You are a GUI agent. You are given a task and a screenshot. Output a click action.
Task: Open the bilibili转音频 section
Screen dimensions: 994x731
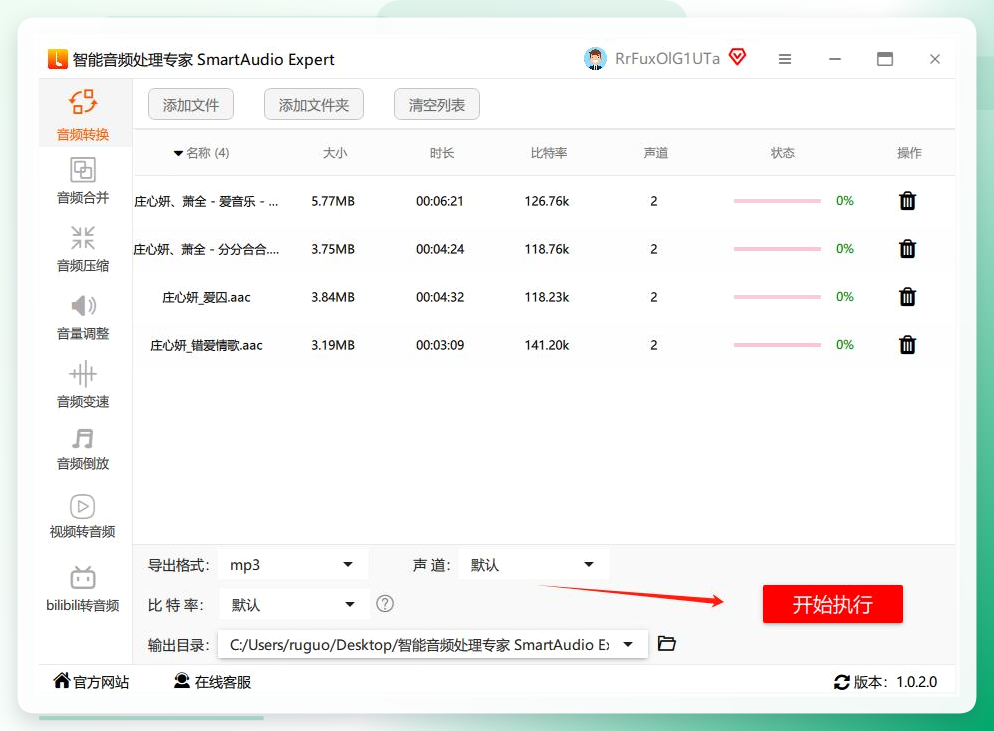(83, 589)
